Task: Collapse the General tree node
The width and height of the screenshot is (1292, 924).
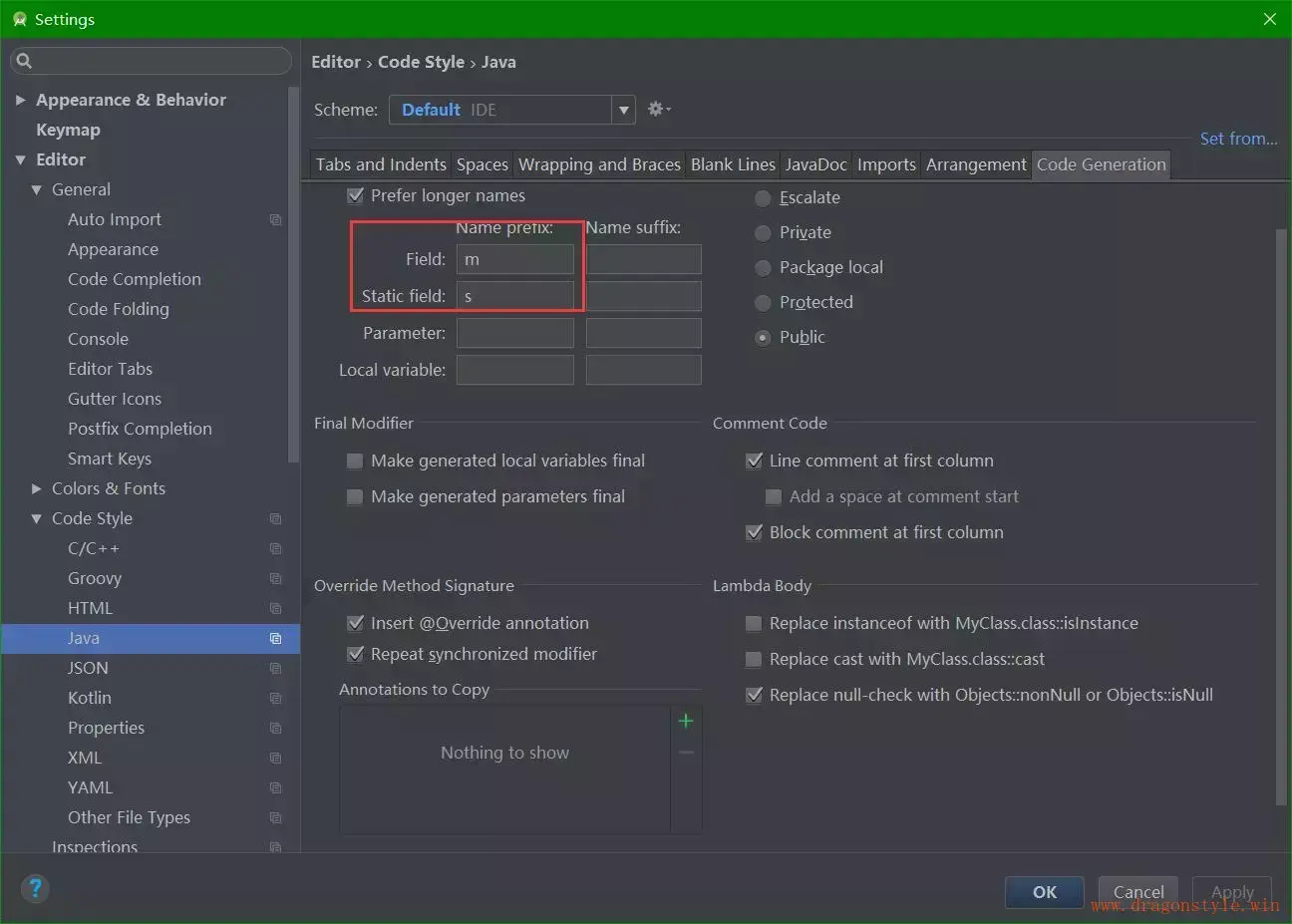Action: [36, 189]
